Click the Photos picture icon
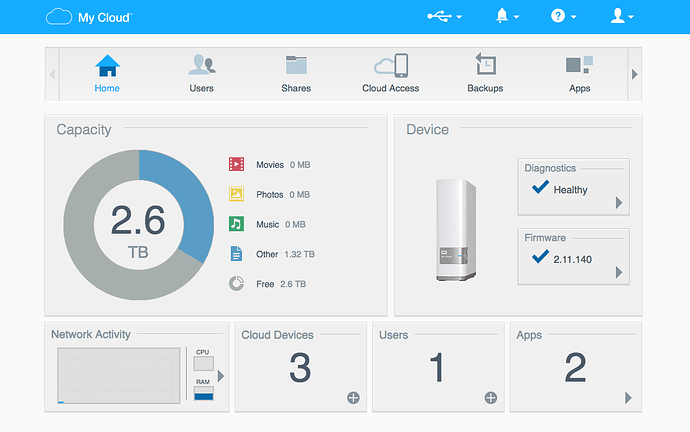The height and width of the screenshot is (432, 690). [x=236, y=194]
